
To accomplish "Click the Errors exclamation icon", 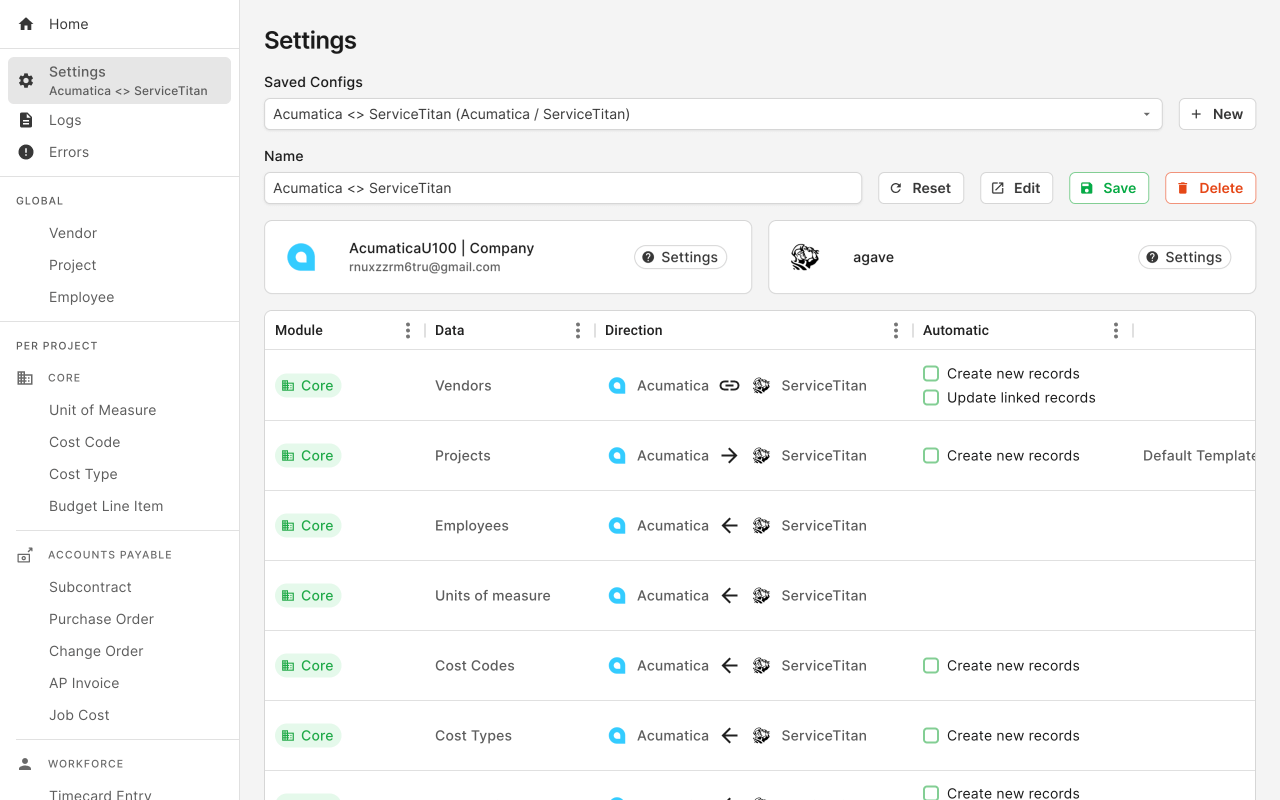I will point(26,152).
